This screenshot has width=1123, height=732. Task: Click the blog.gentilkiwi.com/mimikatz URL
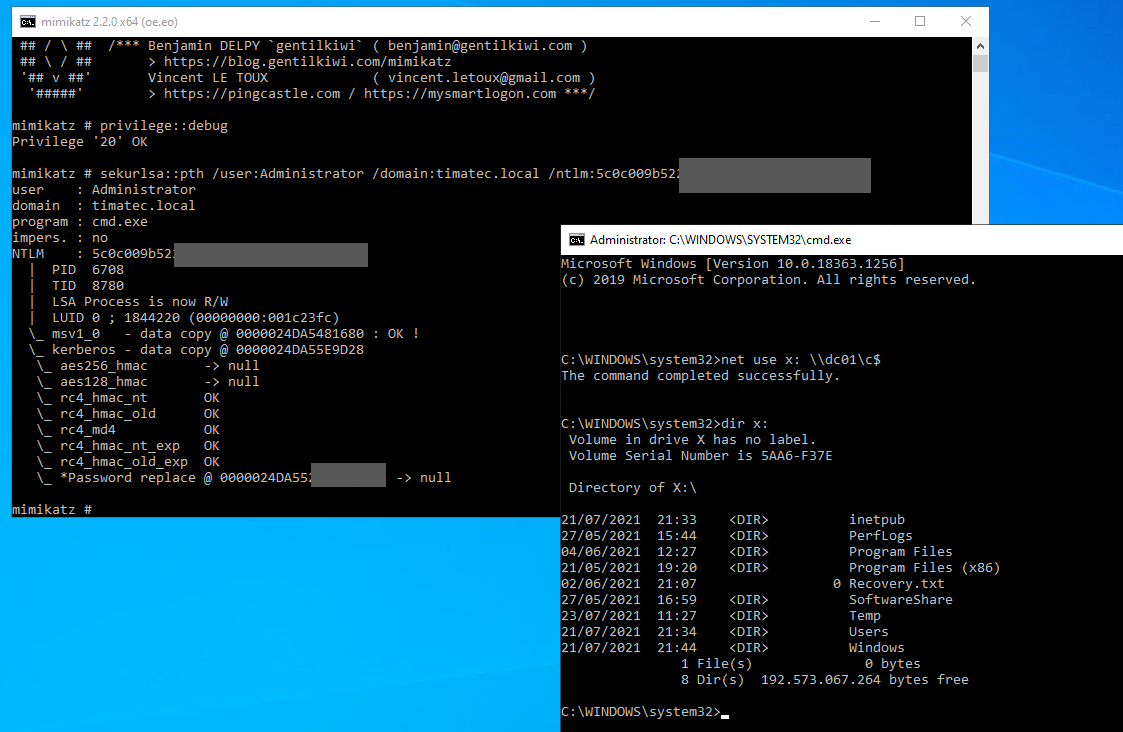[307, 62]
